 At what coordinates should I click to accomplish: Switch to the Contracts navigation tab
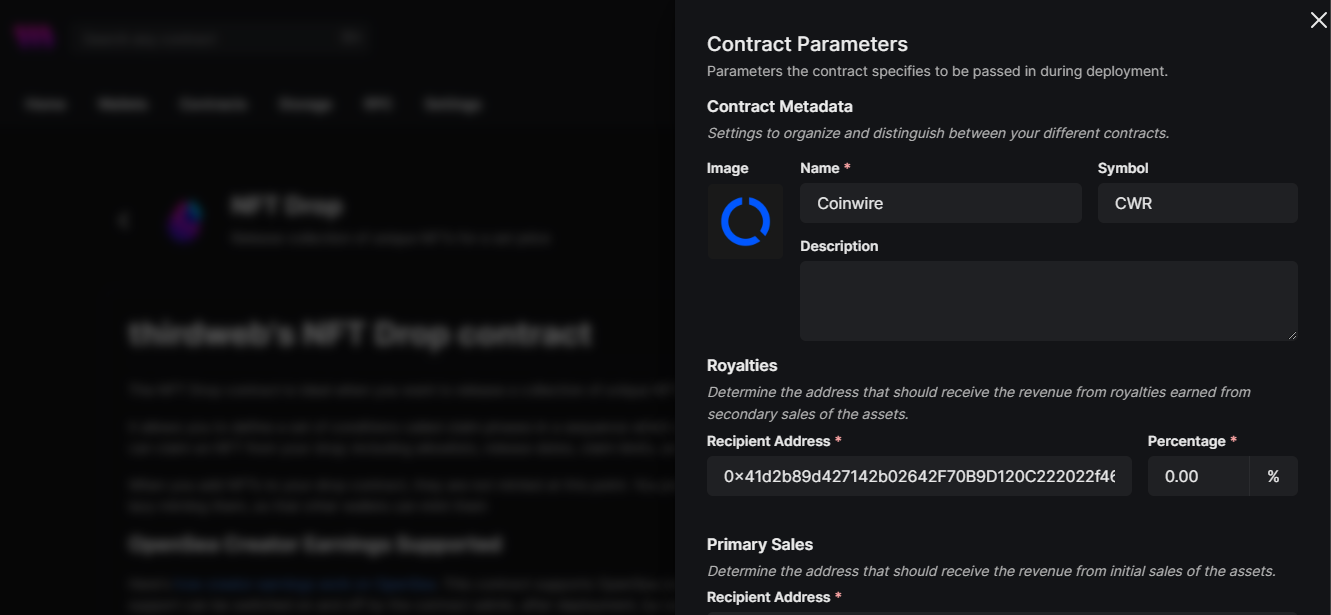[213, 104]
